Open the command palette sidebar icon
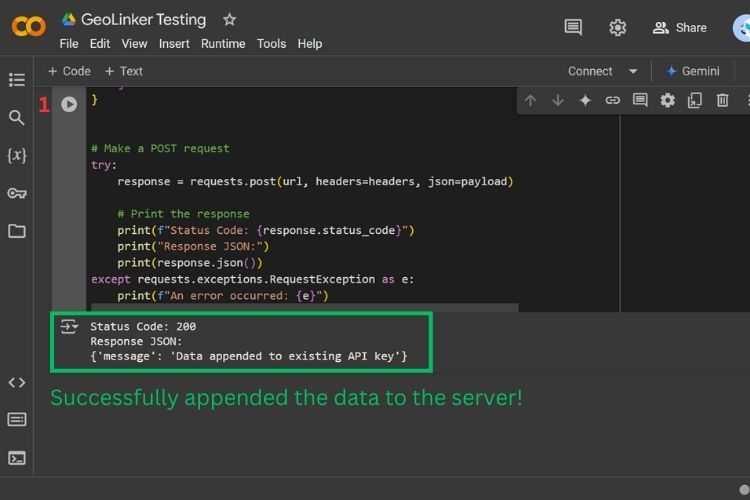The image size is (750, 500). 17,420
